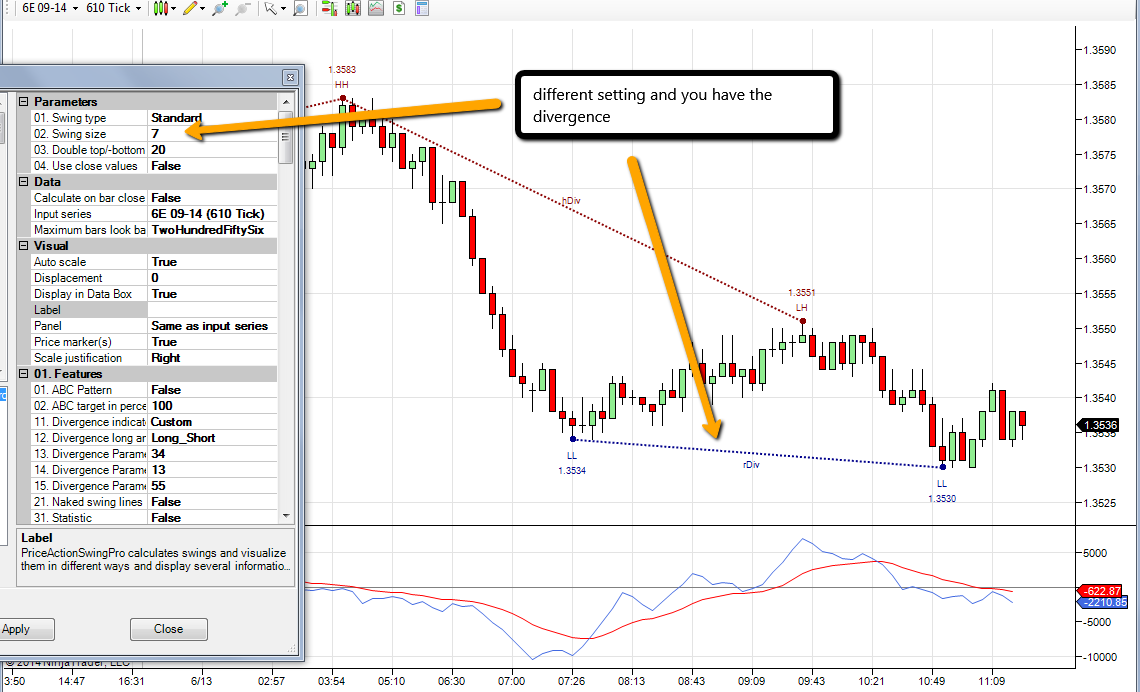Click the hDiv divergence label
The width and height of the screenshot is (1140, 692).
click(x=571, y=200)
